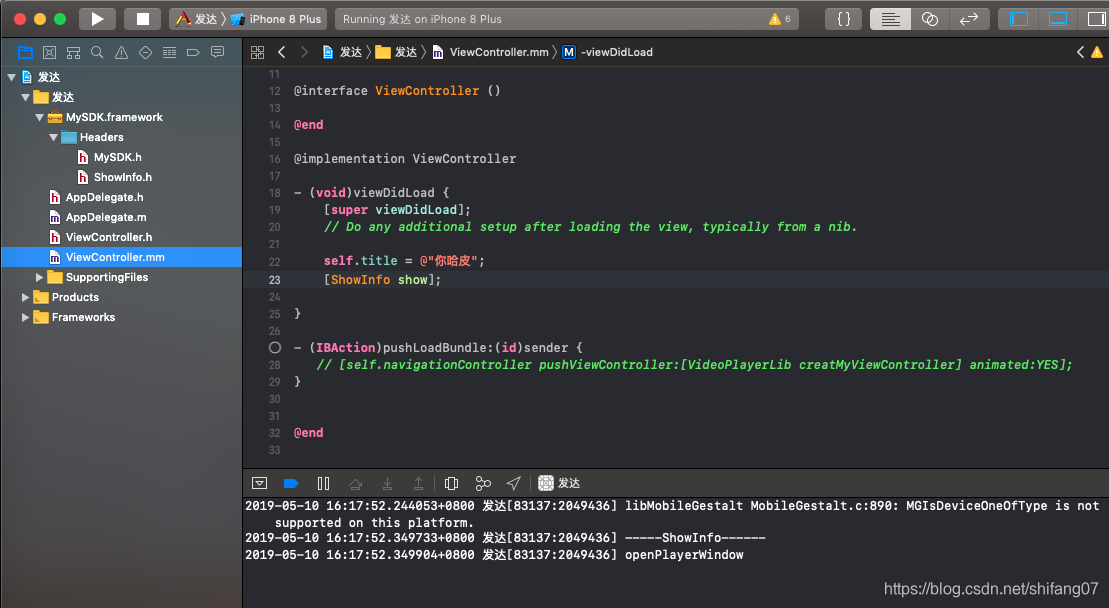Click Simulate Location arrow
Screen dimensions: 1109x608
coord(513,483)
